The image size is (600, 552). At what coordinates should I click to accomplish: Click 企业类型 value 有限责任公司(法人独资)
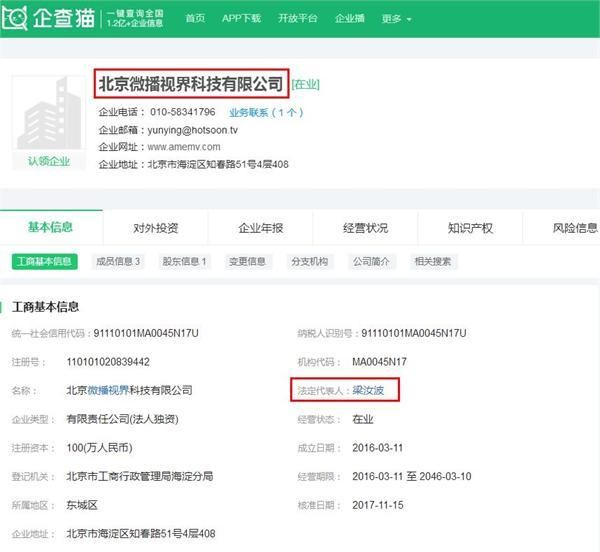(122, 419)
